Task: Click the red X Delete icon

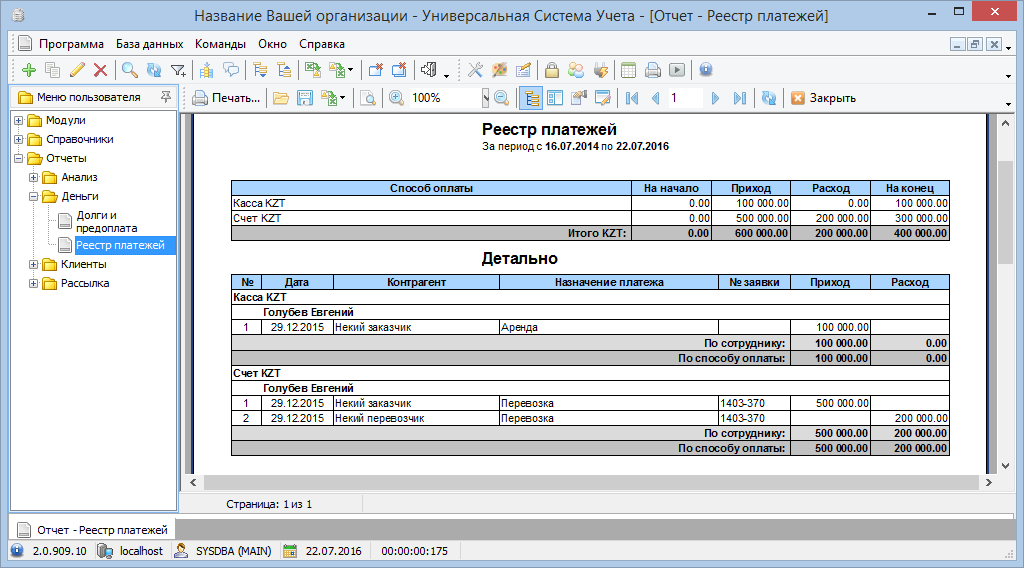Action: 100,70
